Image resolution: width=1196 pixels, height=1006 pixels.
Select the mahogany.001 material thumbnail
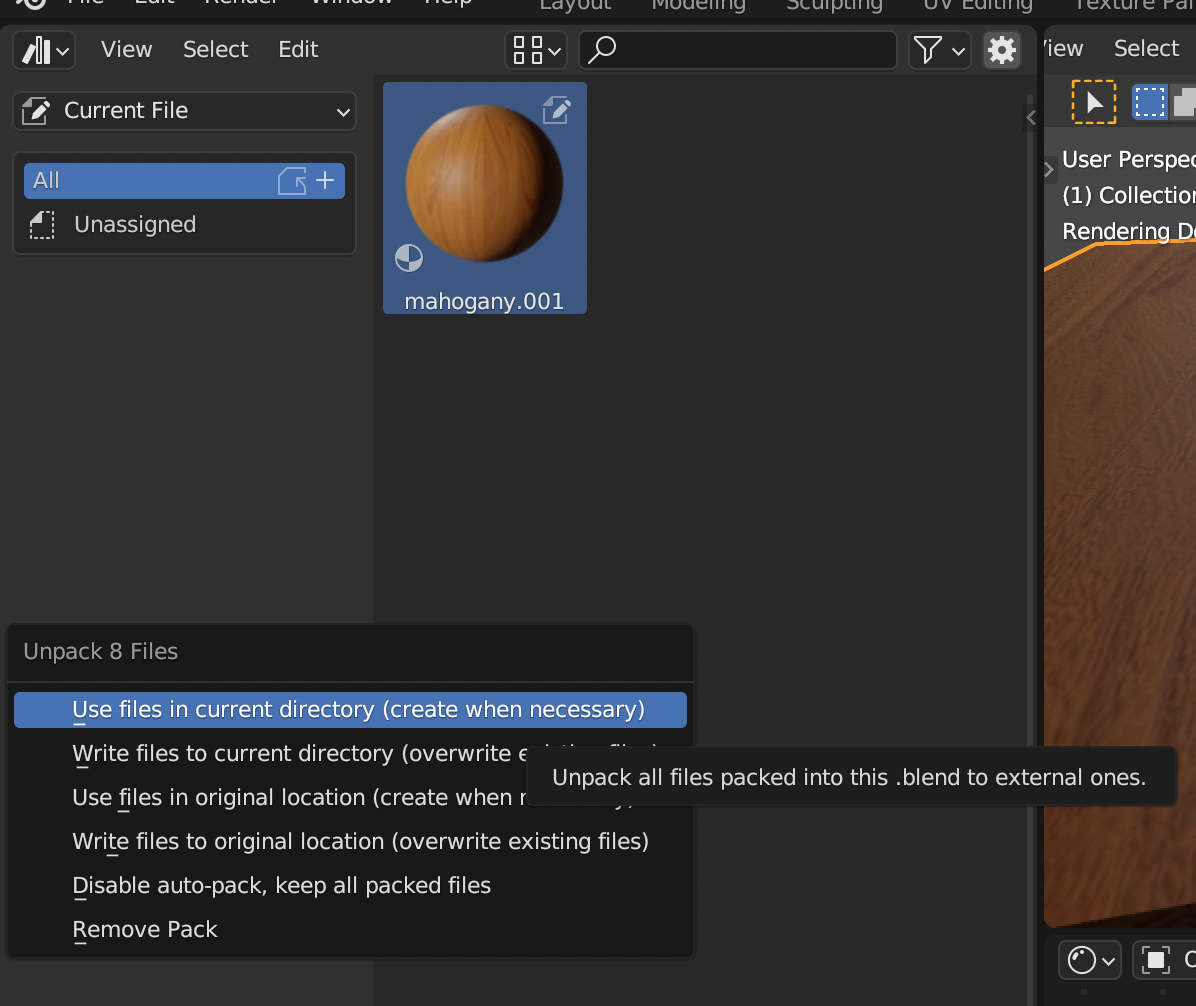click(x=484, y=190)
